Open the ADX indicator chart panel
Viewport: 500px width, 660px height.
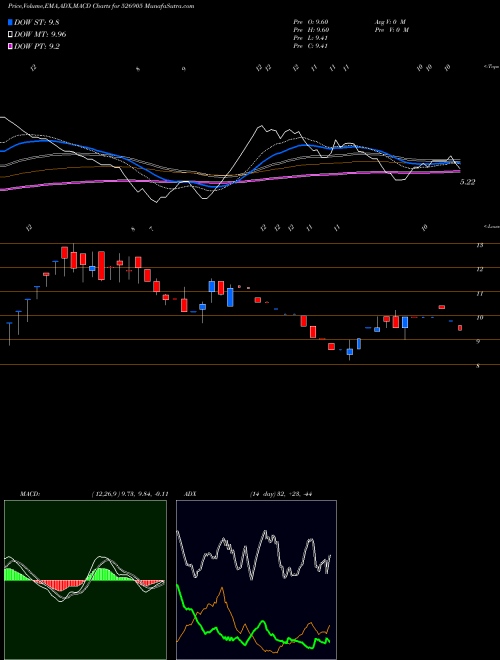[x=256, y=580]
